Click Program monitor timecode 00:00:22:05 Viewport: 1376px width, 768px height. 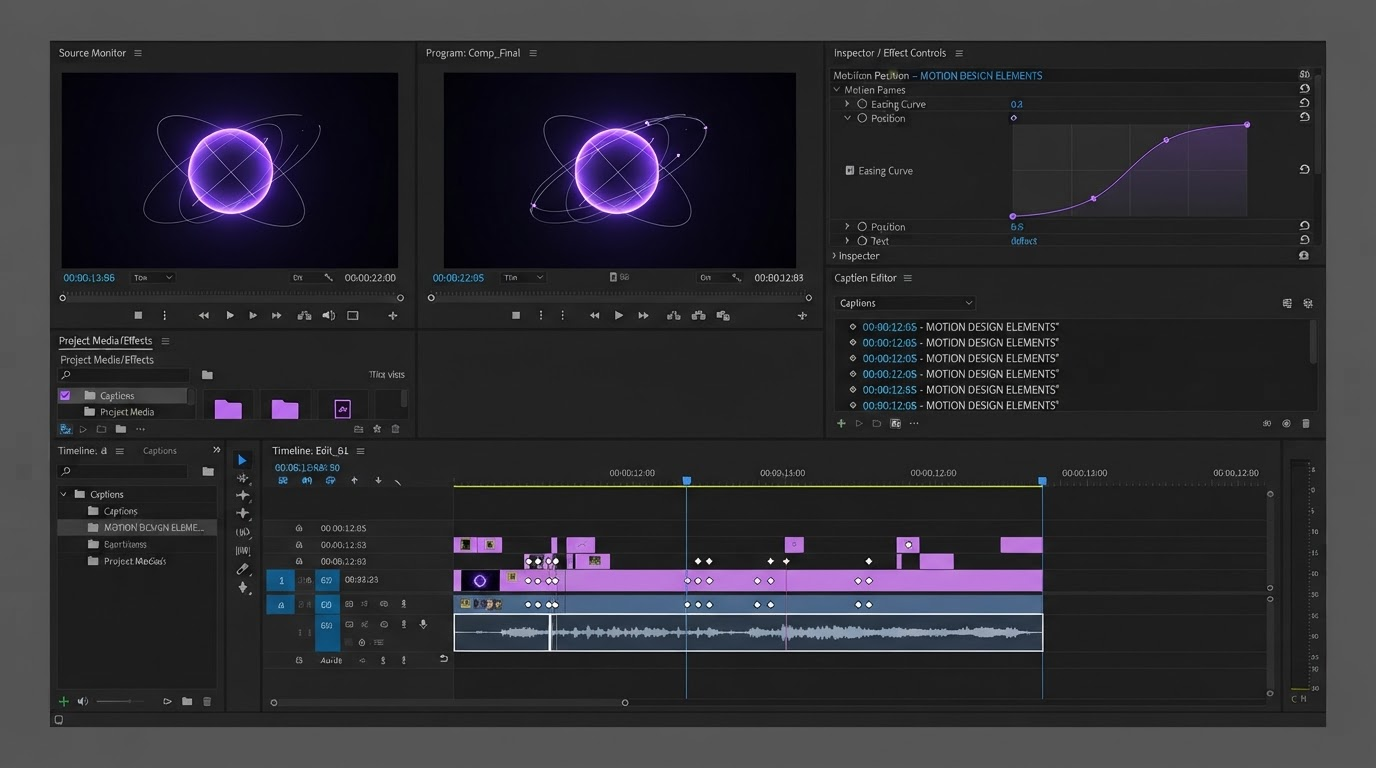pos(458,278)
